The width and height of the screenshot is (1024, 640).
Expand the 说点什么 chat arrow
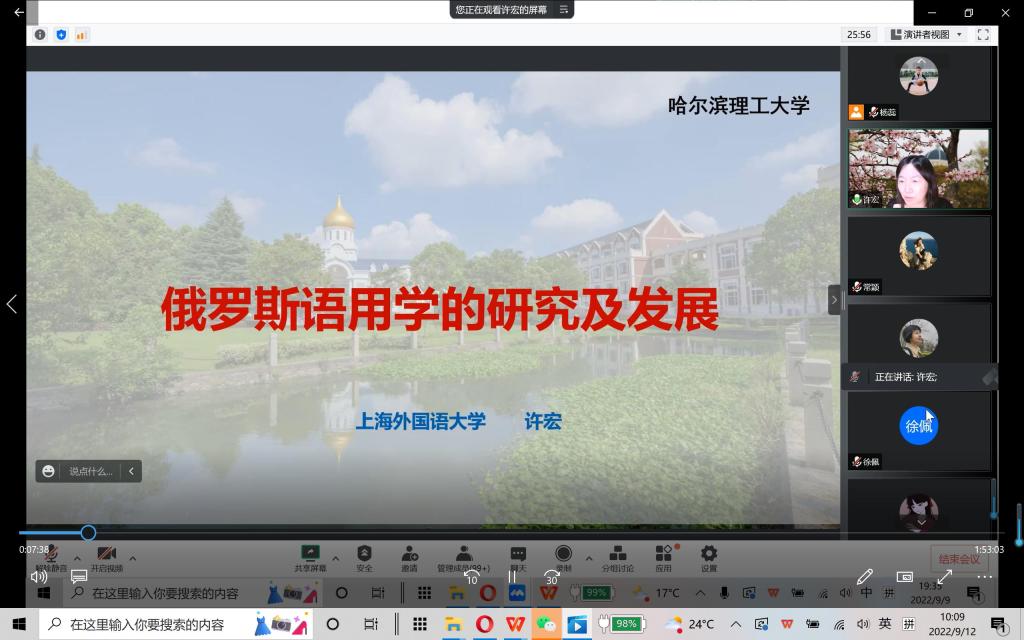pyautogui.click(x=130, y=471)
